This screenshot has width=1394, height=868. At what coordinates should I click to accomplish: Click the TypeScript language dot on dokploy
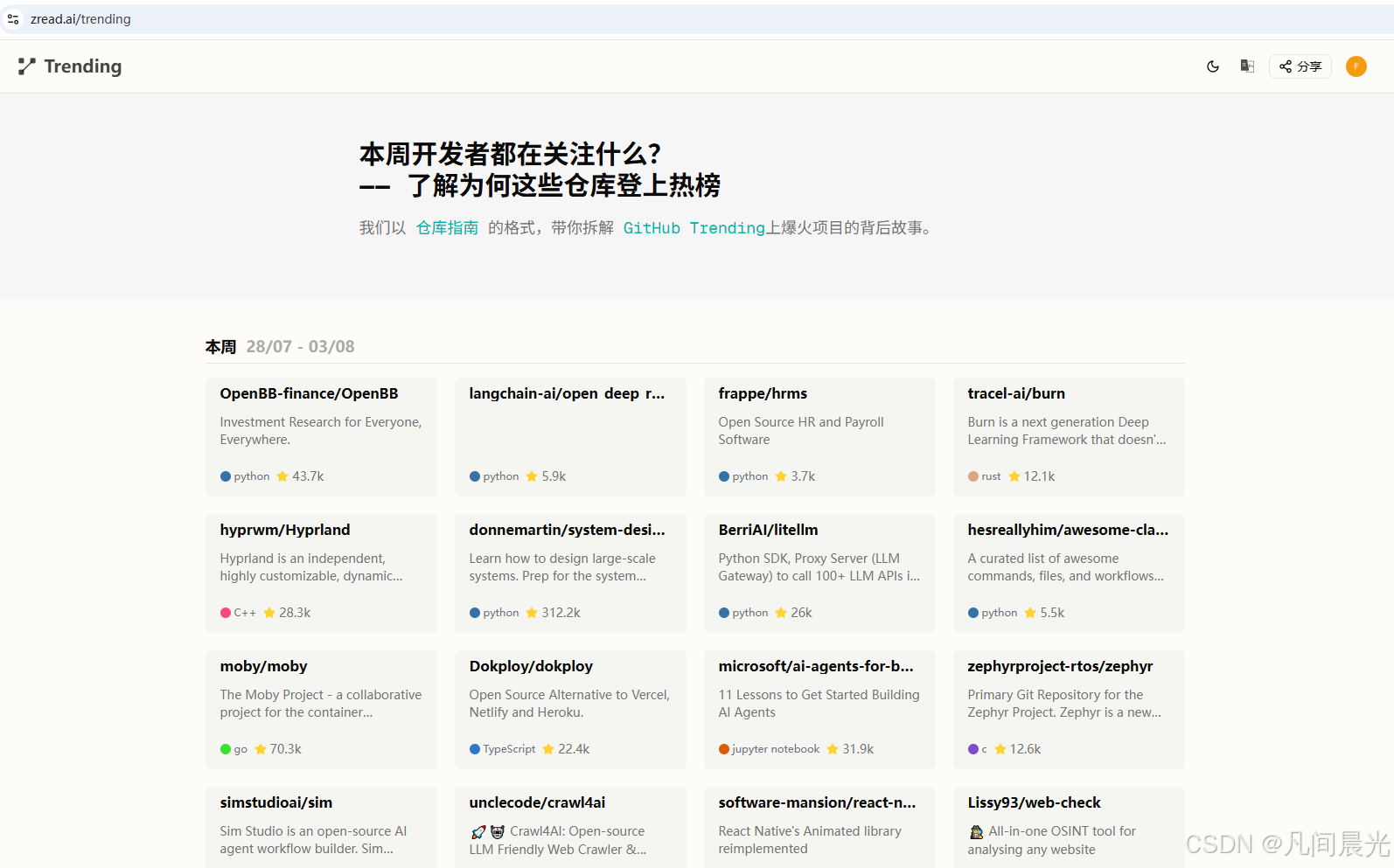point(475,749)
